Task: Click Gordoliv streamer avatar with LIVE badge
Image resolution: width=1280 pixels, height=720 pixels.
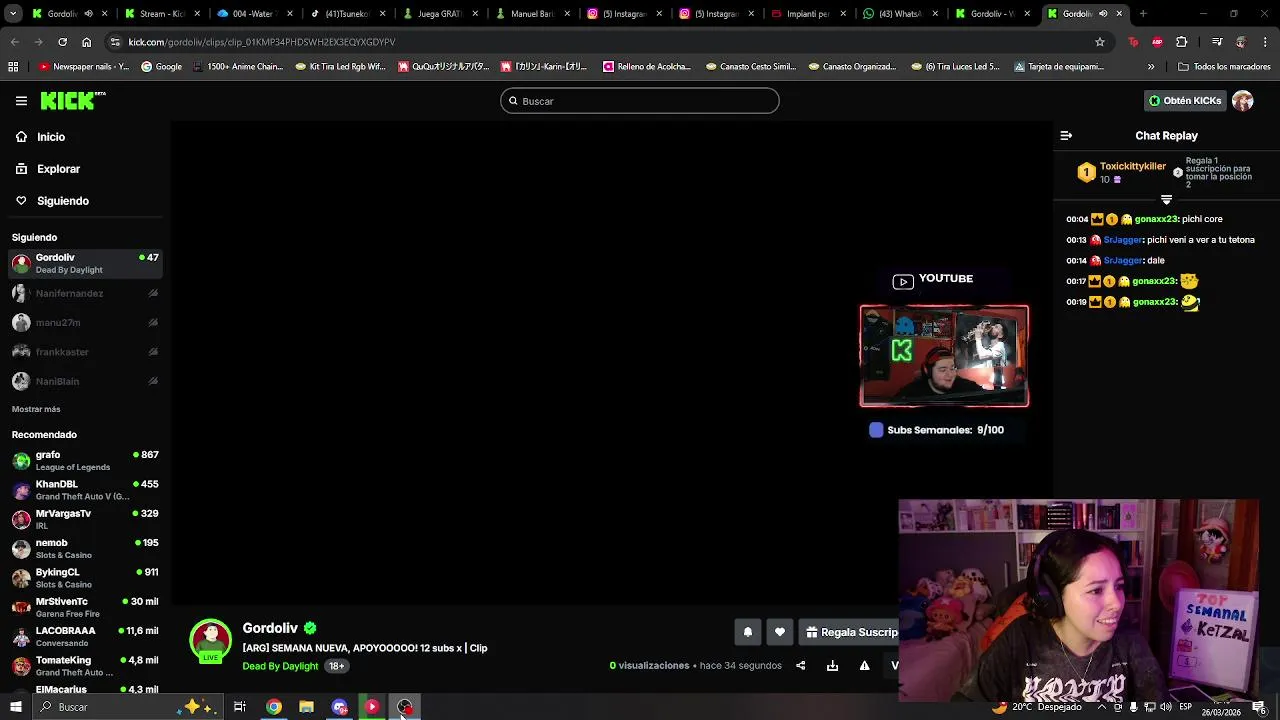Action: tap(210, 642)
